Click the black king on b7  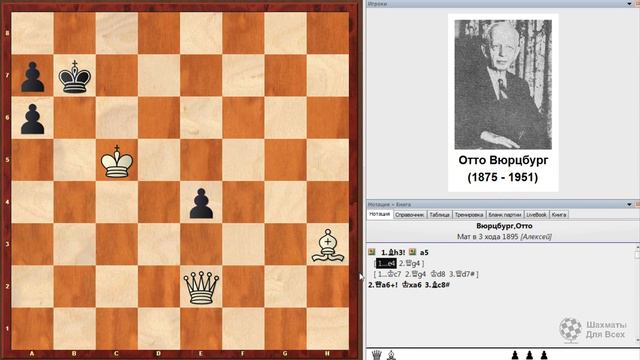point(75,77)
